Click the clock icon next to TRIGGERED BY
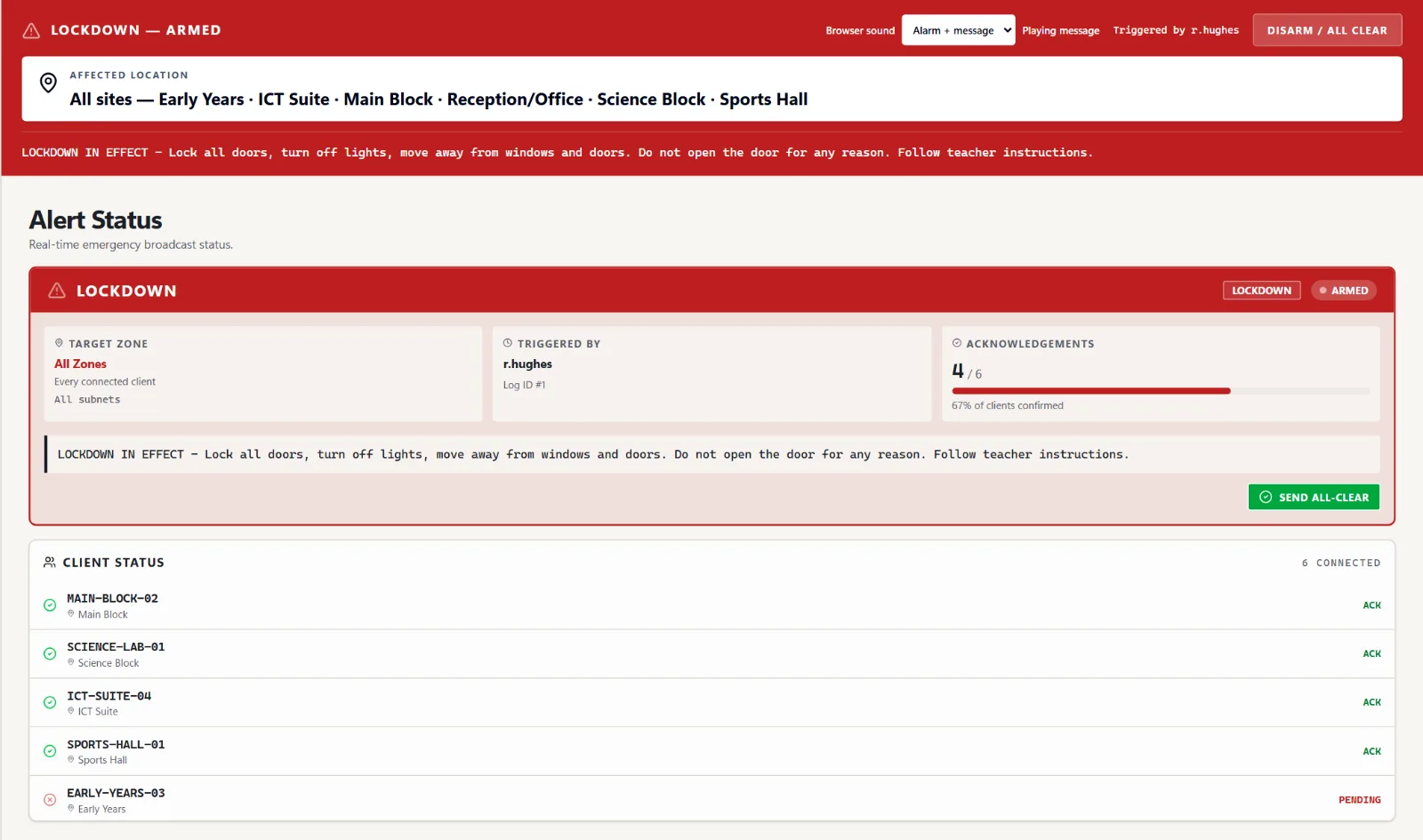The height and width of the screenshot is (840, 1423). [x=508, y=343]
